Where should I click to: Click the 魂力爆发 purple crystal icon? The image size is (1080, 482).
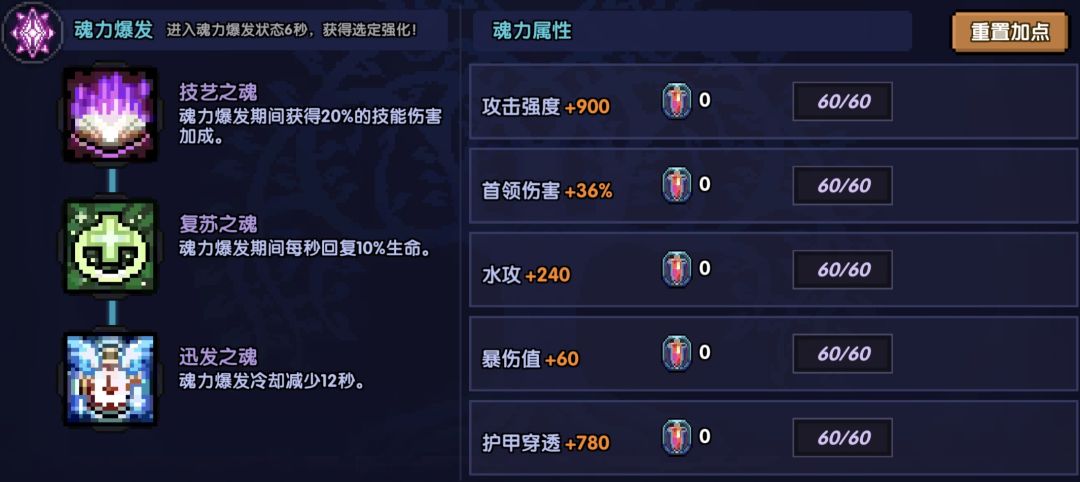point(30,30)
